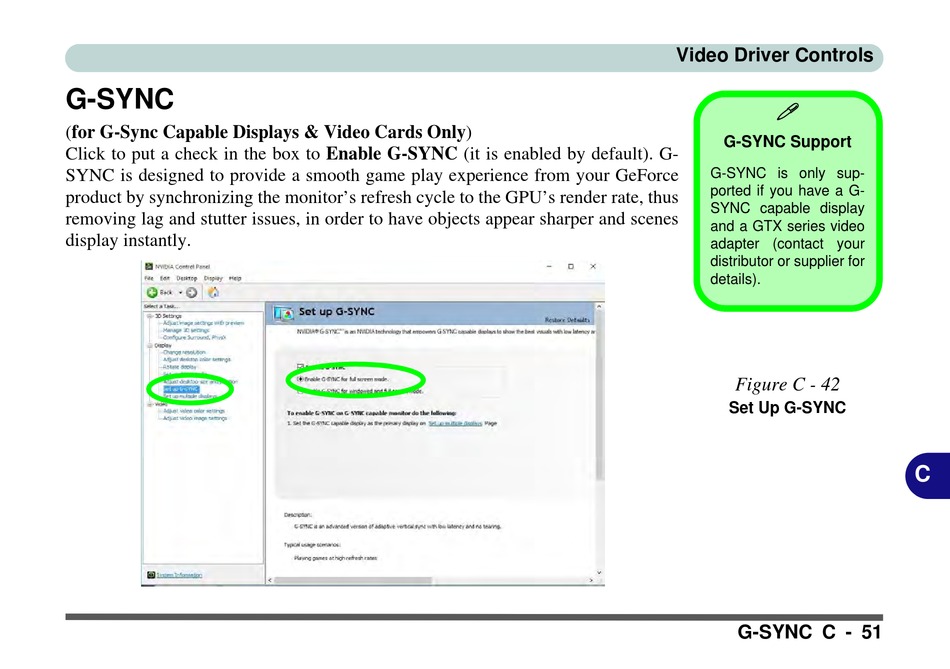Click the horizontal scrollbar right arrow

[x=591, y=581]
